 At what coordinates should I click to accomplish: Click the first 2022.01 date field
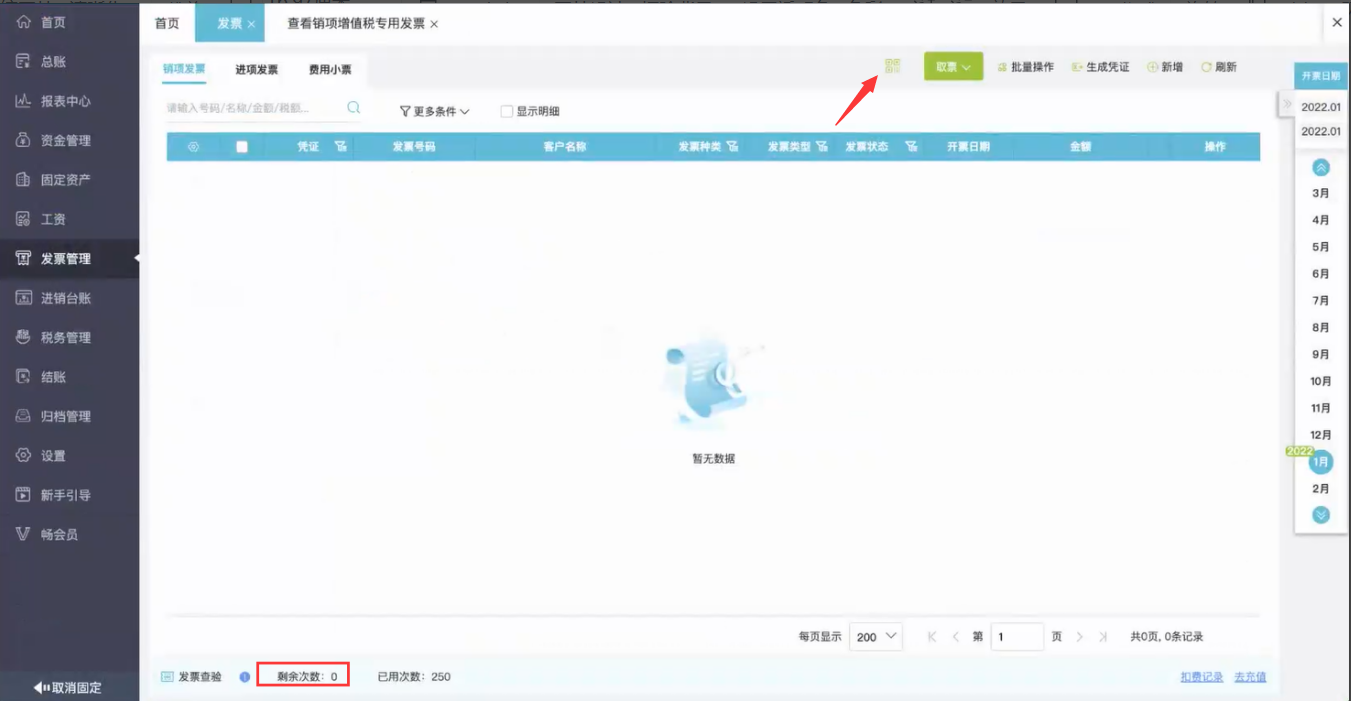click(1321, 107)
